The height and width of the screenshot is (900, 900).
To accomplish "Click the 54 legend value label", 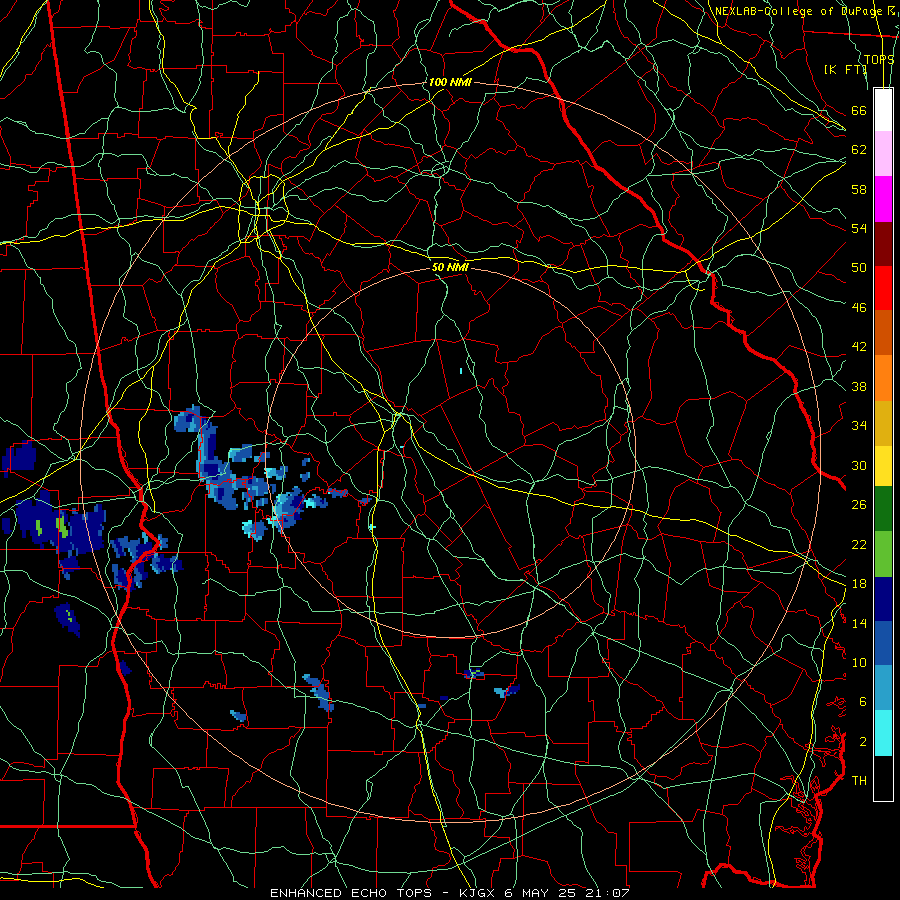I will 859,228.
